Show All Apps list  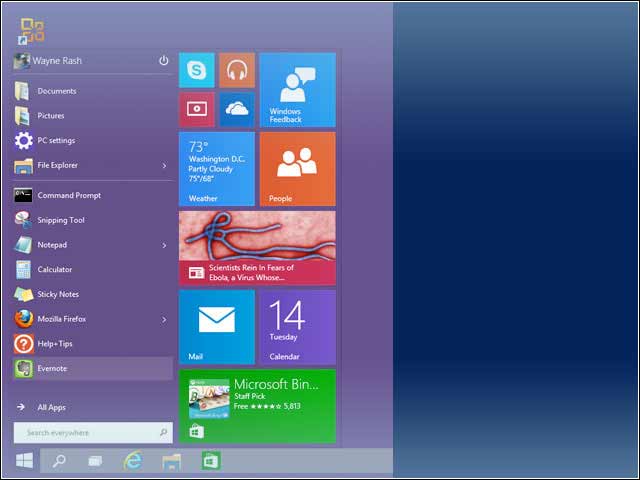pos(41,407)
